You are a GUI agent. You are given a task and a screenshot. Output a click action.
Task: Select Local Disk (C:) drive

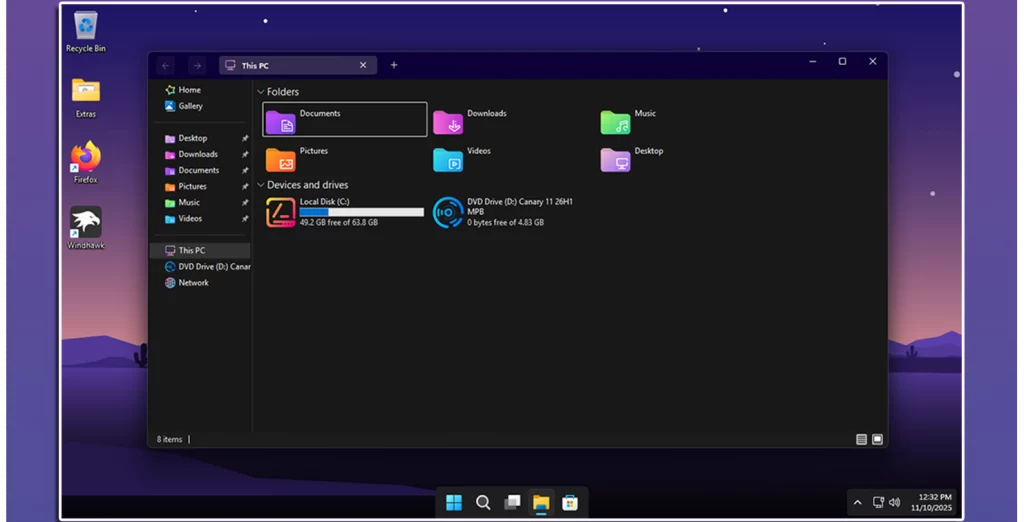(x=281, y=212)
